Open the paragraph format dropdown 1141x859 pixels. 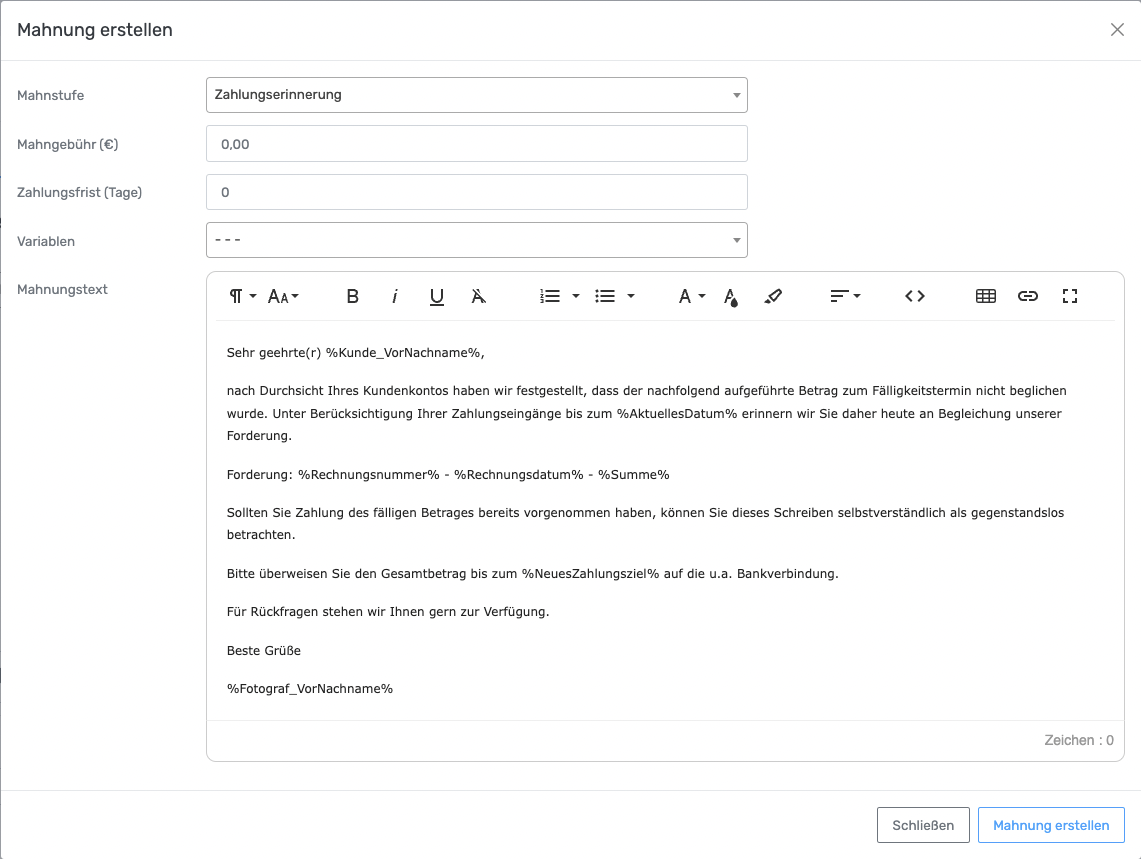tap(243, 296)
